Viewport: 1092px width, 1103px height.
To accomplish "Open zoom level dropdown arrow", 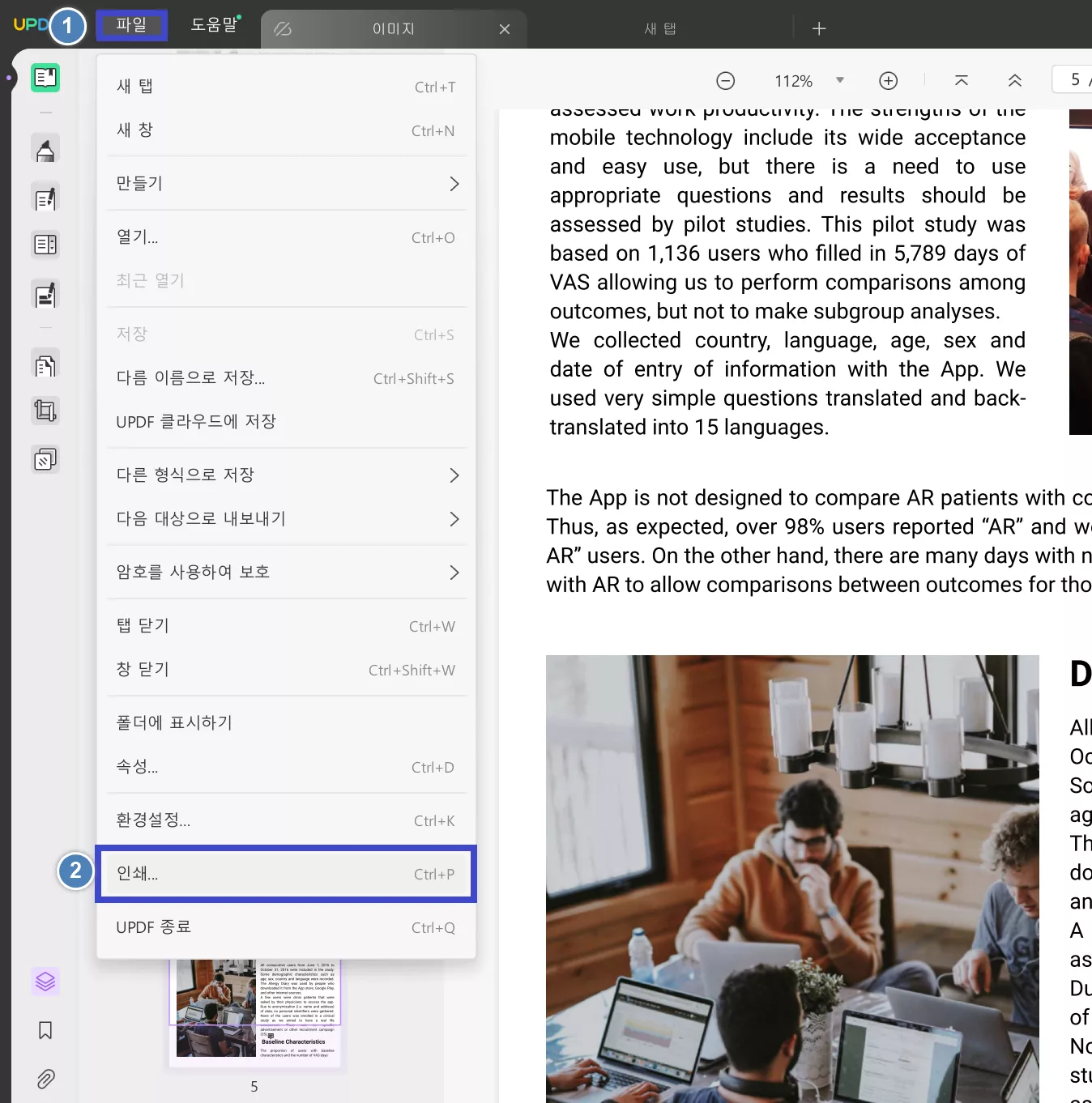I will click(x=840, y=80).
